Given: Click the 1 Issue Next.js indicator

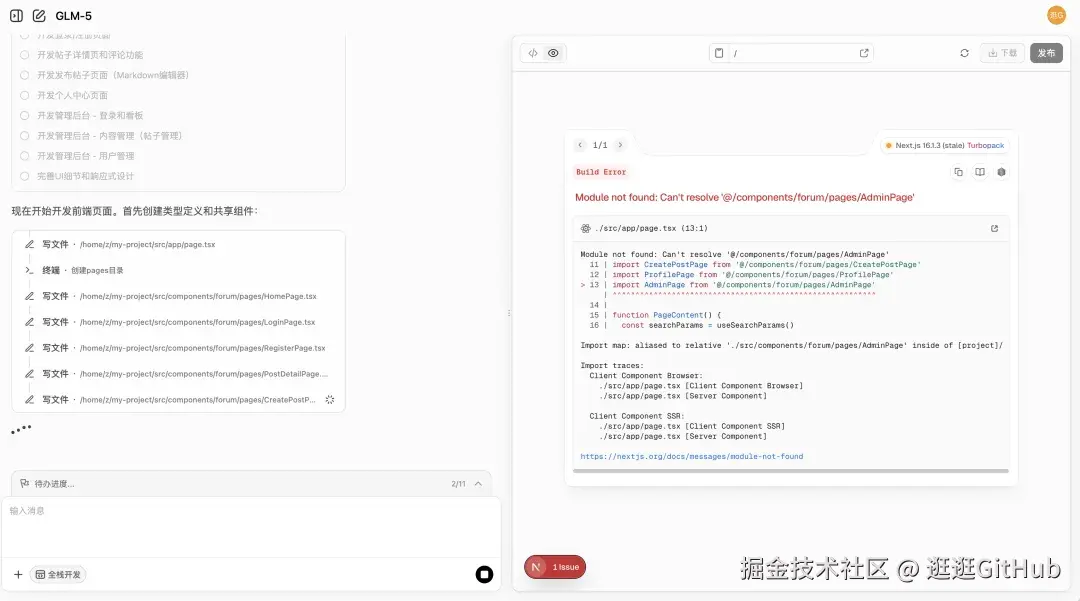Looking at the screenshot, I should tap(555, 567).
